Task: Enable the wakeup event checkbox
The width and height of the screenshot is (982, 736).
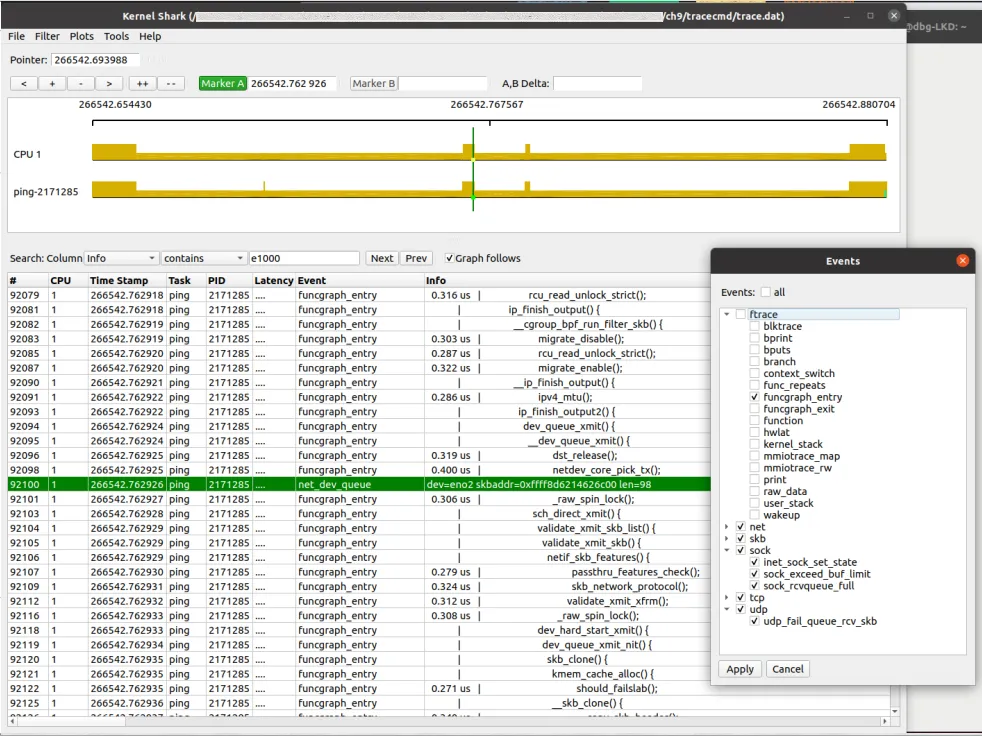Action: tap(754, 515)
